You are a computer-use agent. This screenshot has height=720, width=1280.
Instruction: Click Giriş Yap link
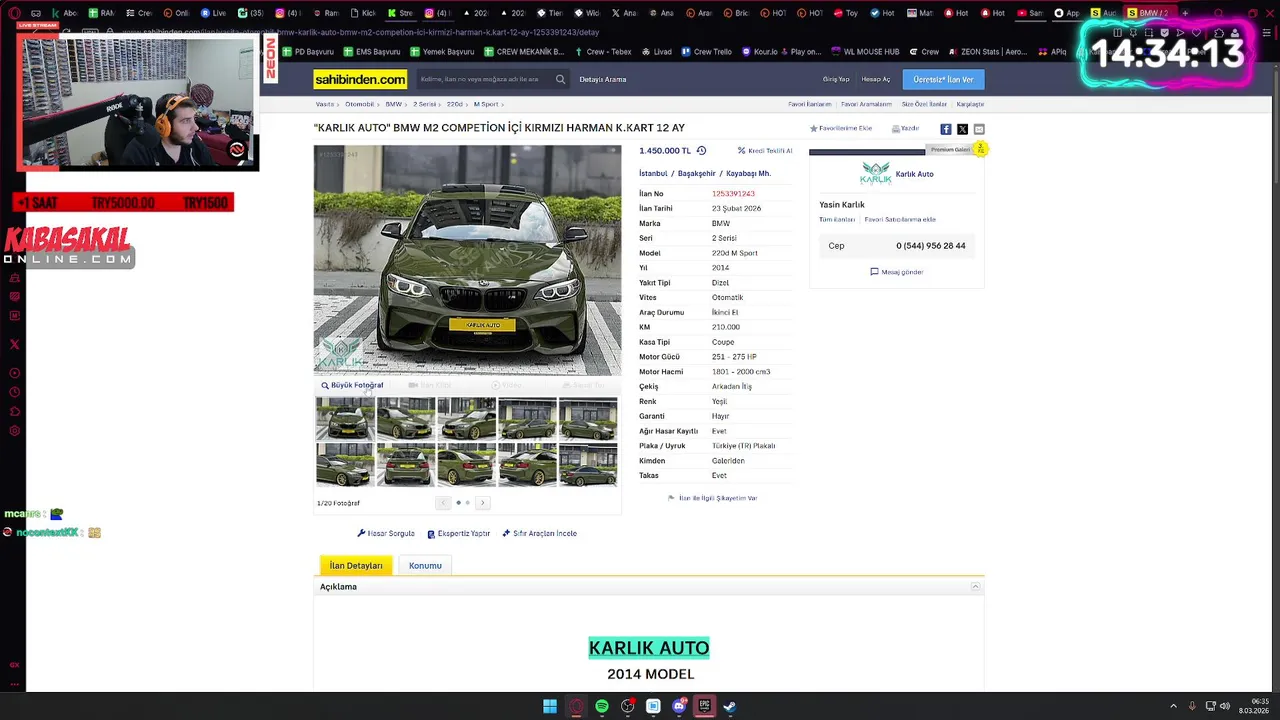[836, 79]
